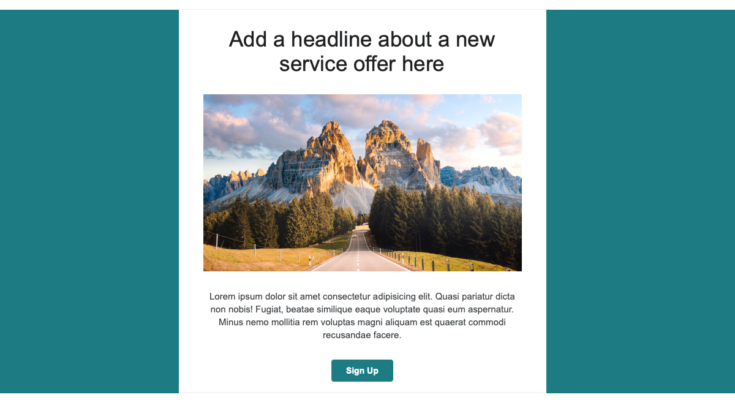This screenshot has height=400, width=735.
Task: Click the teal background right of the email
Action: 640,202
